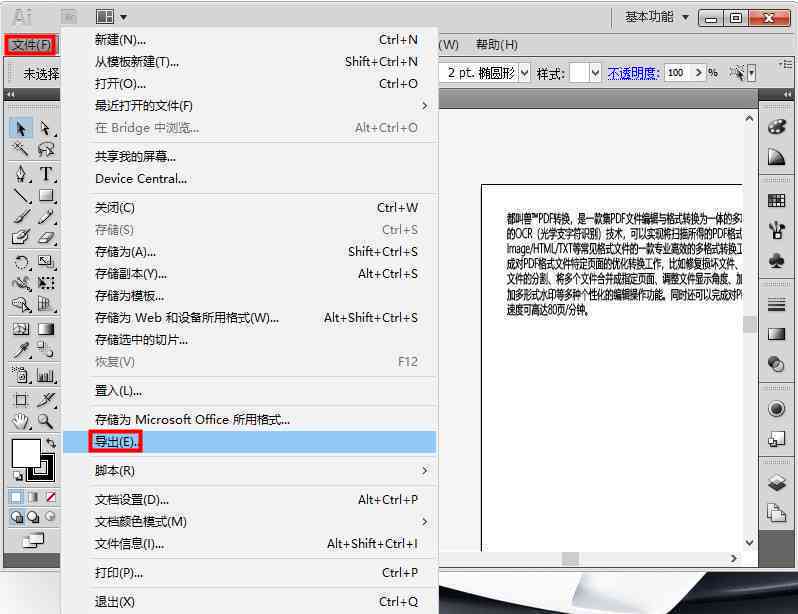Open the 基本功能 workspace switcher
Viewport: 798px width, 614px height.
pos(657,17)
